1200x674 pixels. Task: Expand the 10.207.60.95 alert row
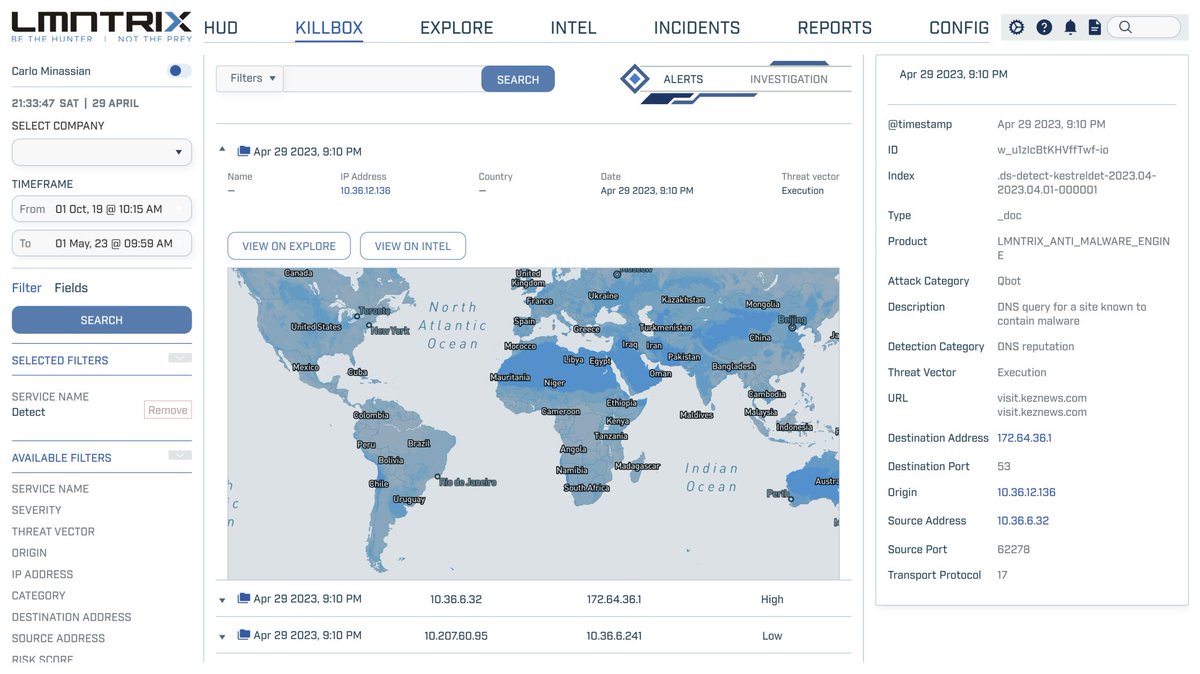coord(223,635)
